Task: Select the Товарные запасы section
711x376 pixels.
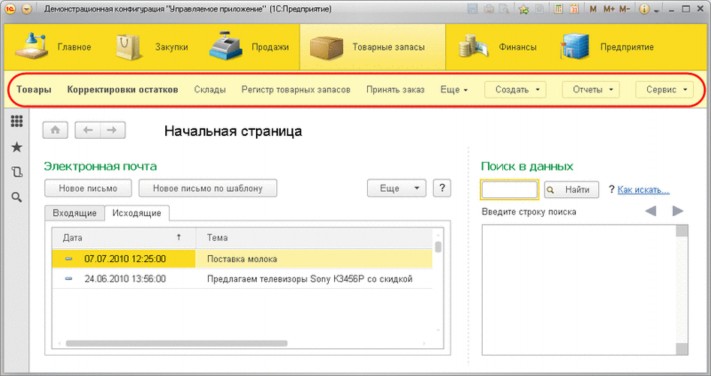Action: tap(372, 47)
